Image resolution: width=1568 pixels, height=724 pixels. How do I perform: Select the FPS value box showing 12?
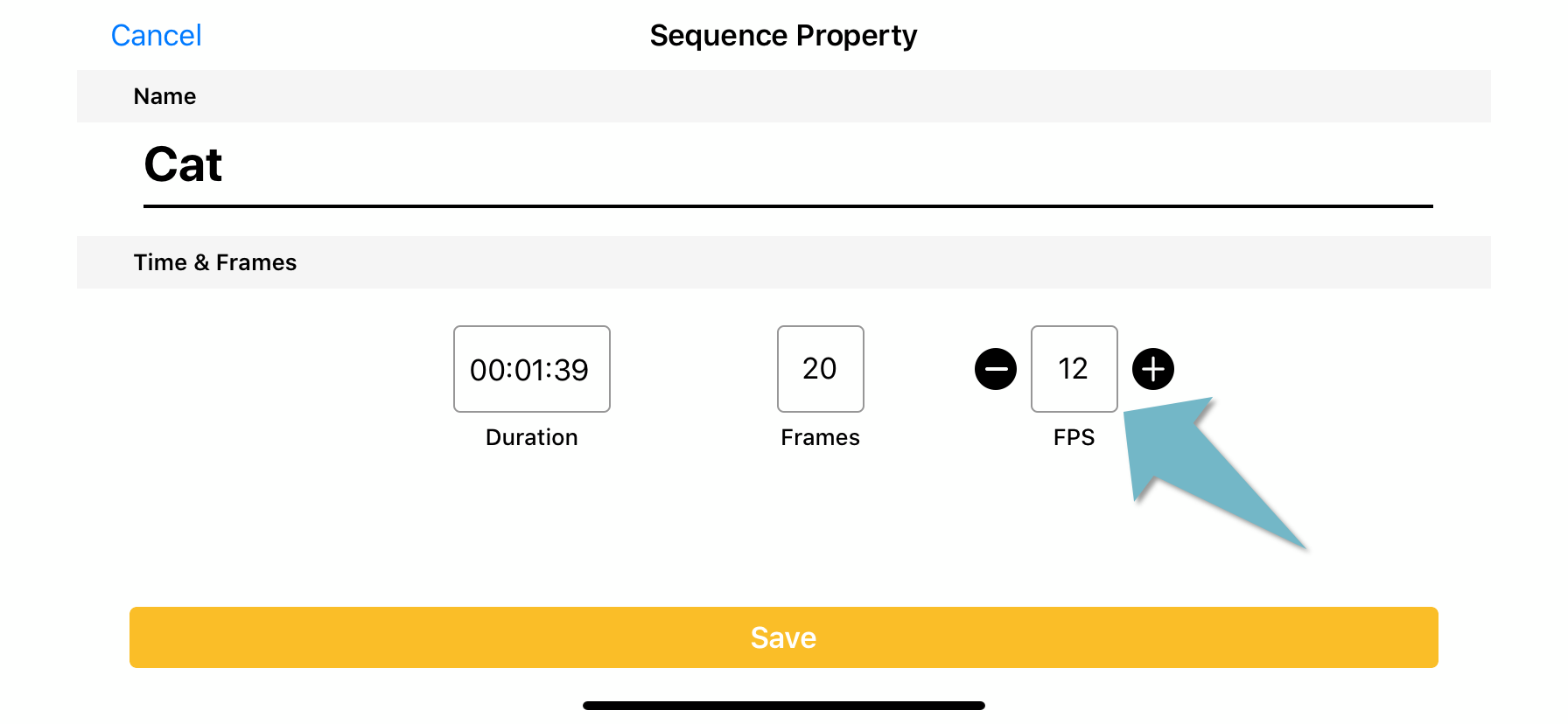pos(1074,369)
